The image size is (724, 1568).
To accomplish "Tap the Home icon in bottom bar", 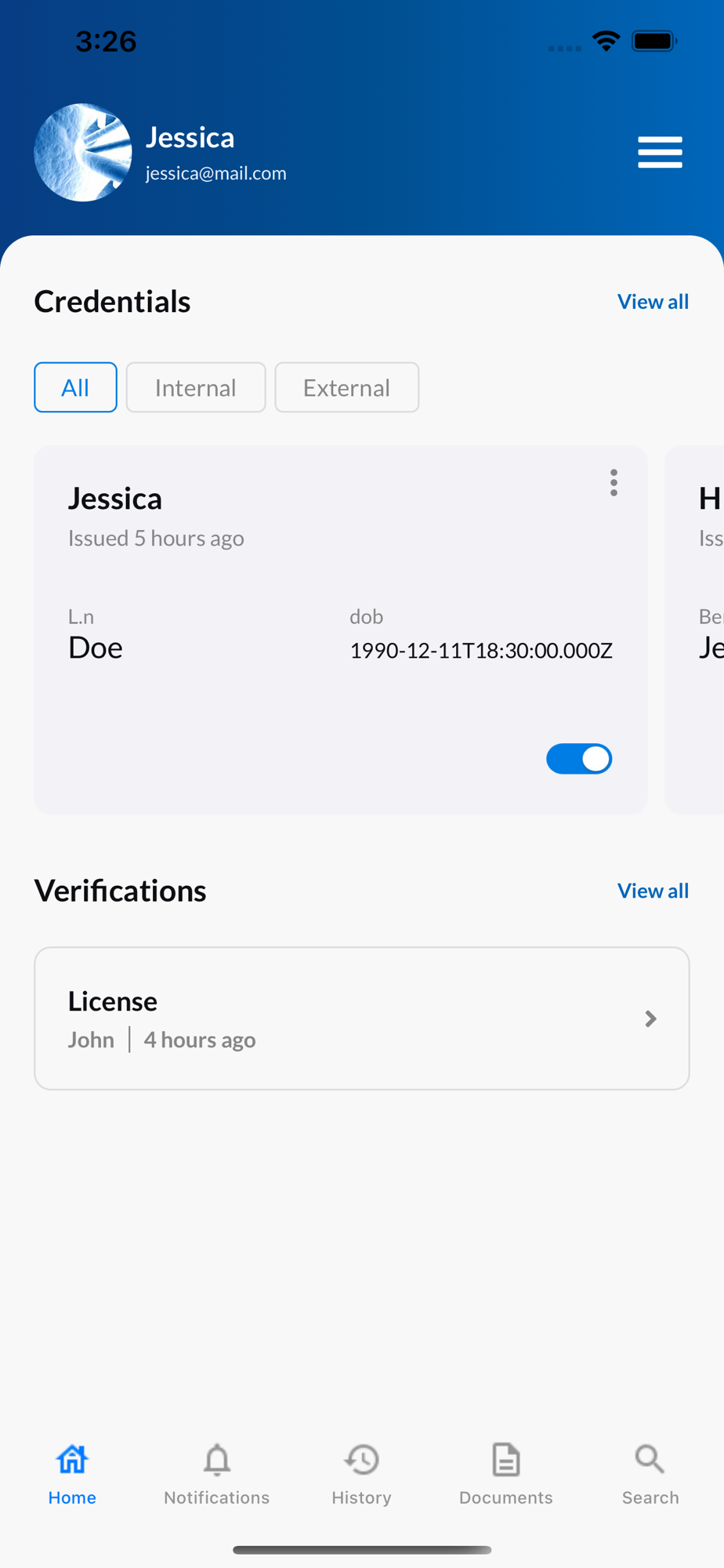I will click(72, 1459).
